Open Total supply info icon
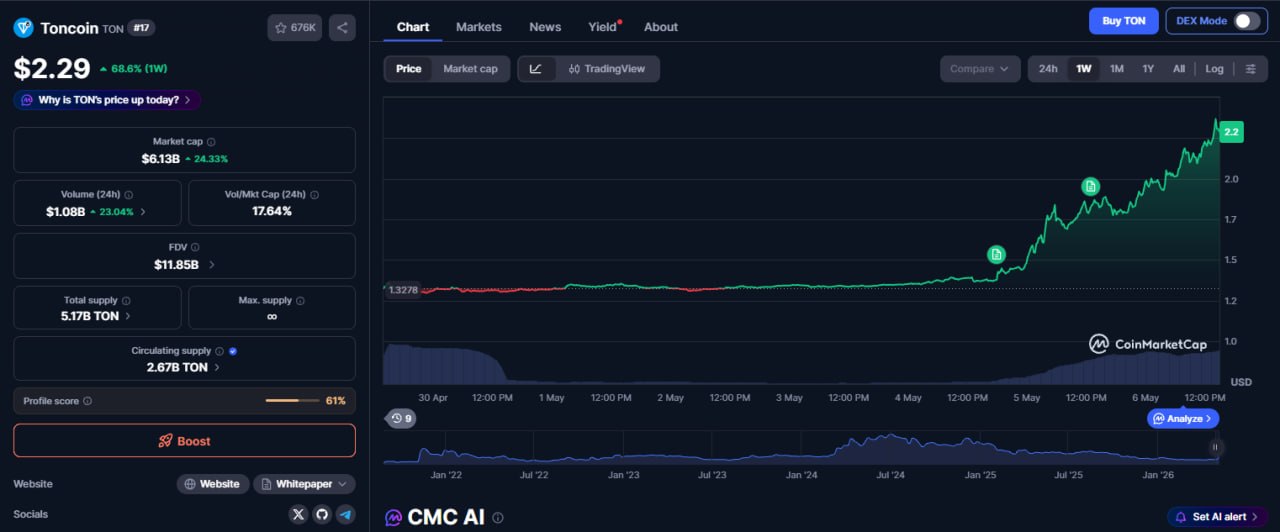Viewport: 1280px width, 532px height. (x=126, y=300)
